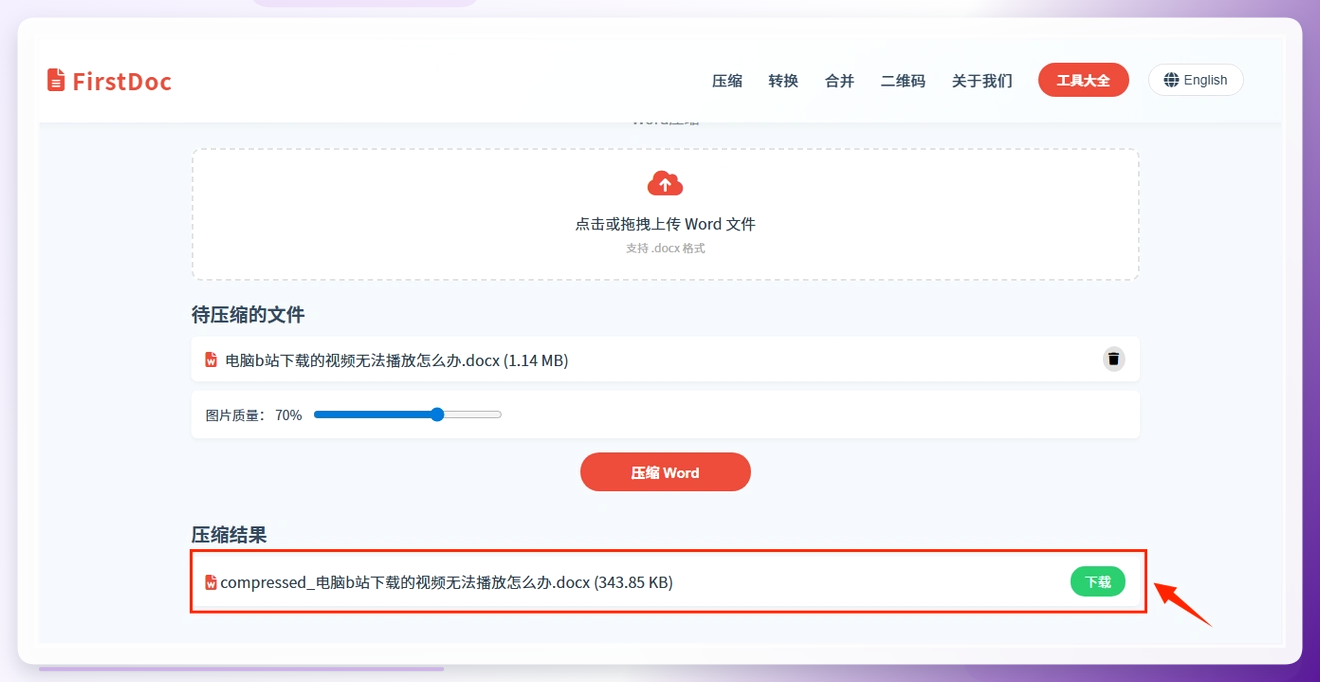Go to the 关于我们 page

[x=982, y=81]
